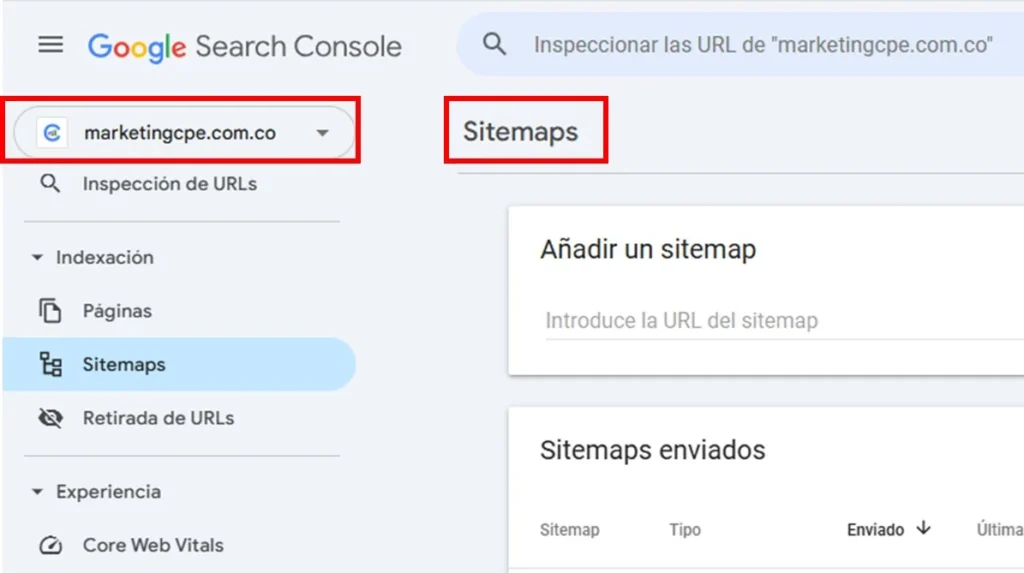Click the crossed-eye Retirada de URLs icon
This screenshot has height=573, width=1024.
pos(50,418)
